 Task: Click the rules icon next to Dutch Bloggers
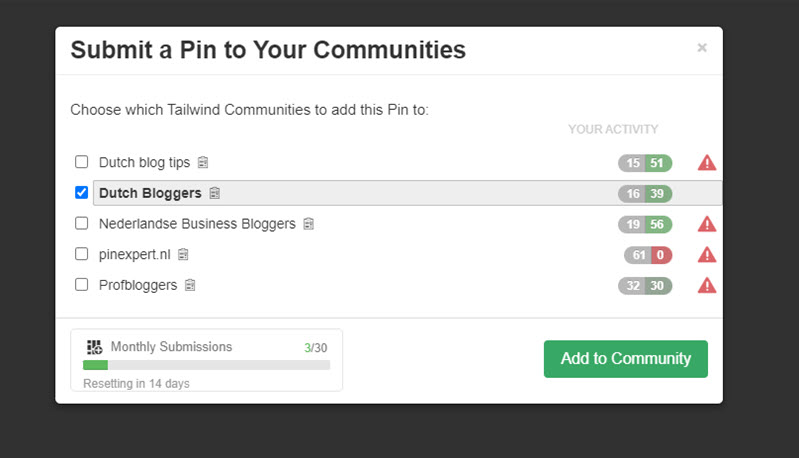click(215, 193)
